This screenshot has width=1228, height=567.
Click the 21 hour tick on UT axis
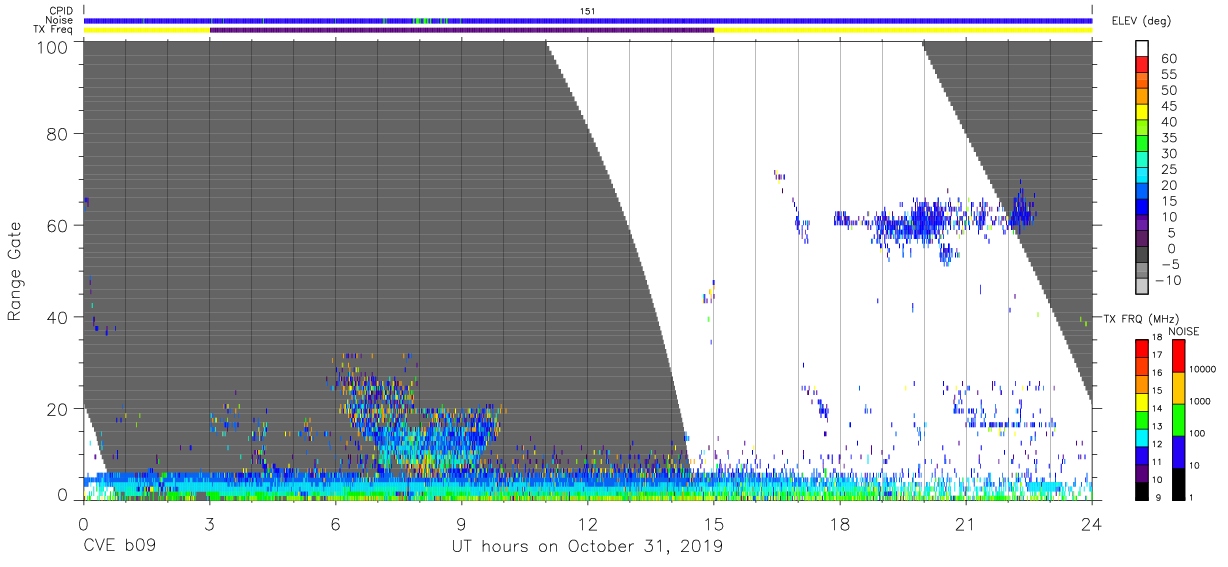point(965,524)
